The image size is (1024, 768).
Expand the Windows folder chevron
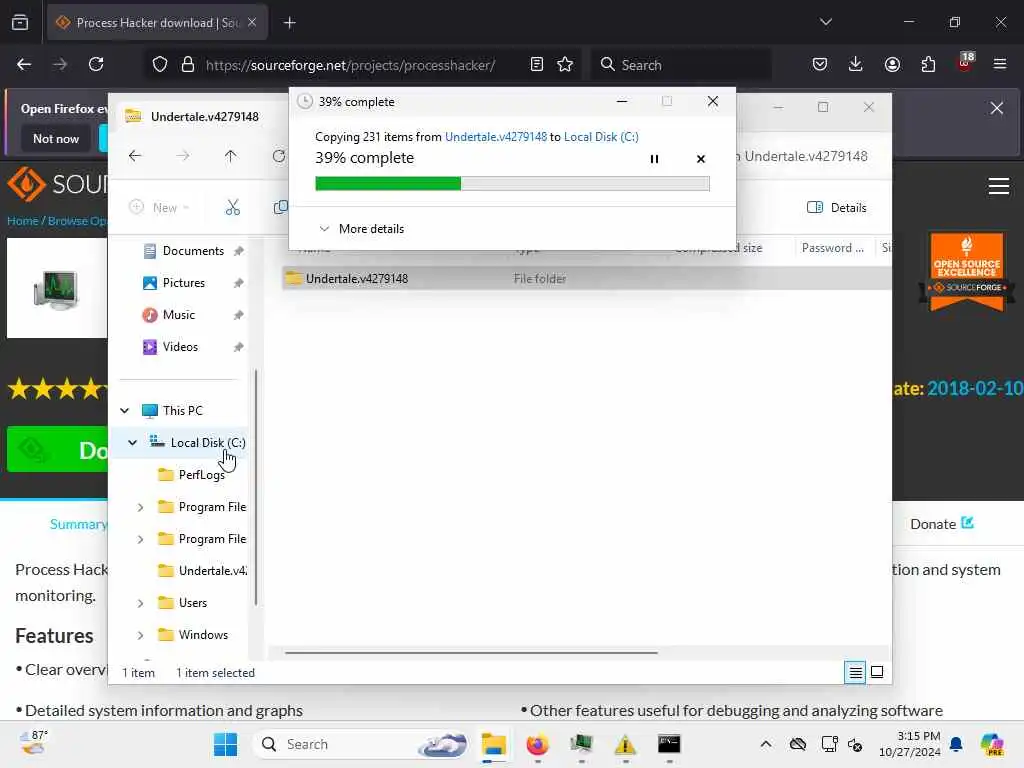[x=140, y=635]
